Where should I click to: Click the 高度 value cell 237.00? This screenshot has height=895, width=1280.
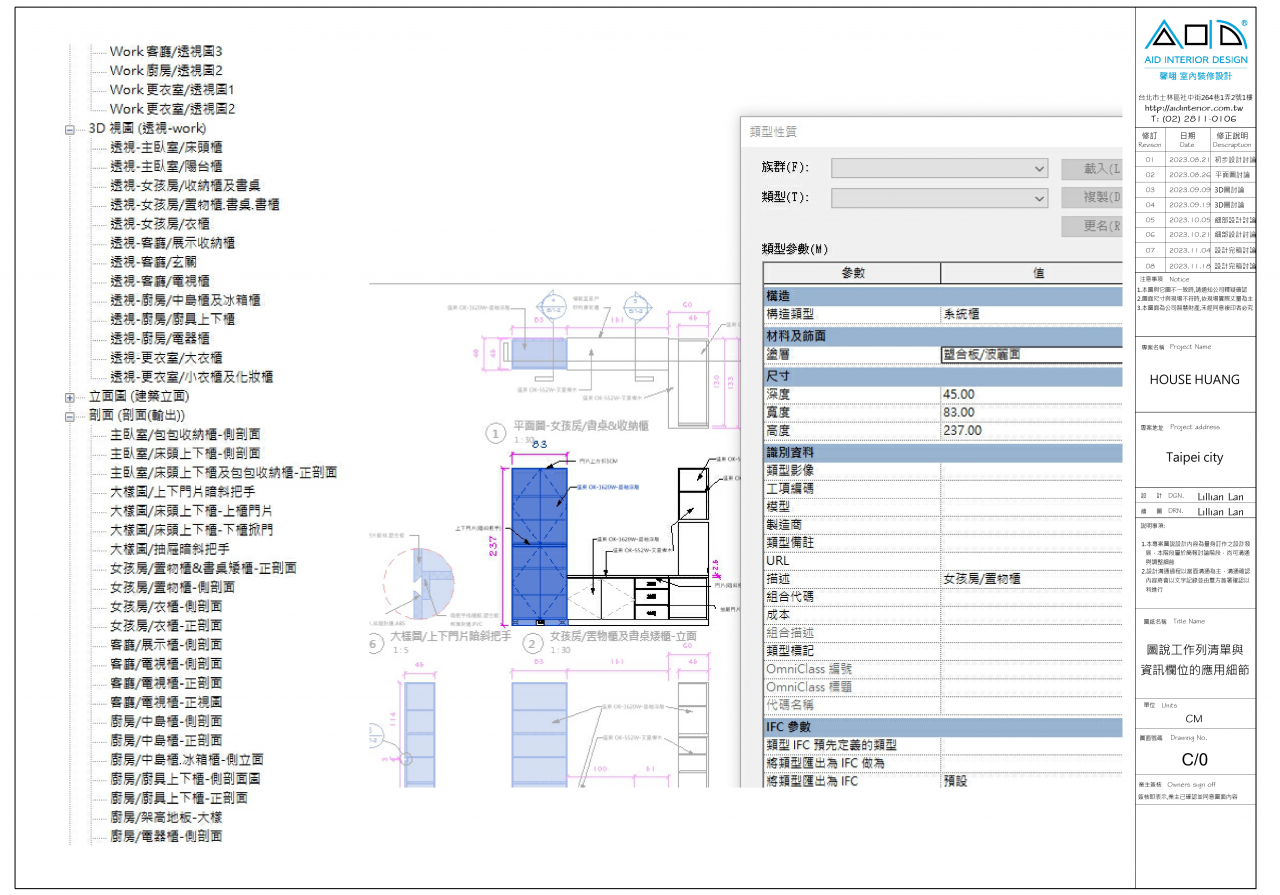pyautogui.click(x=1030, y=431)
